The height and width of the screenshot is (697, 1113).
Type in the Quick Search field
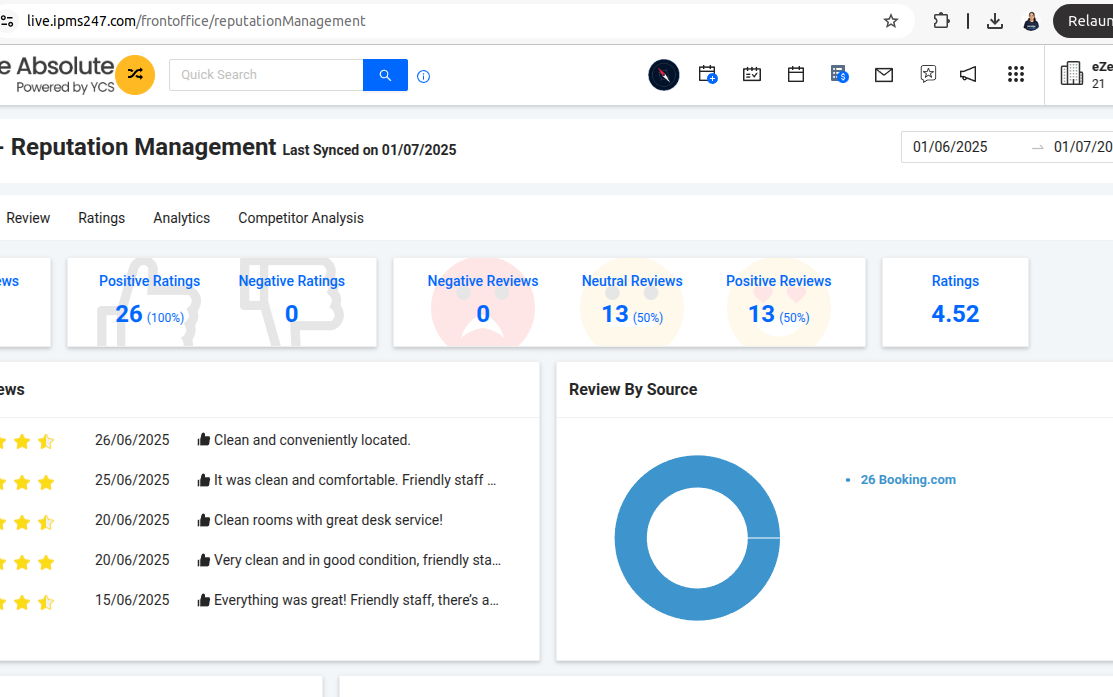(266, 75)
